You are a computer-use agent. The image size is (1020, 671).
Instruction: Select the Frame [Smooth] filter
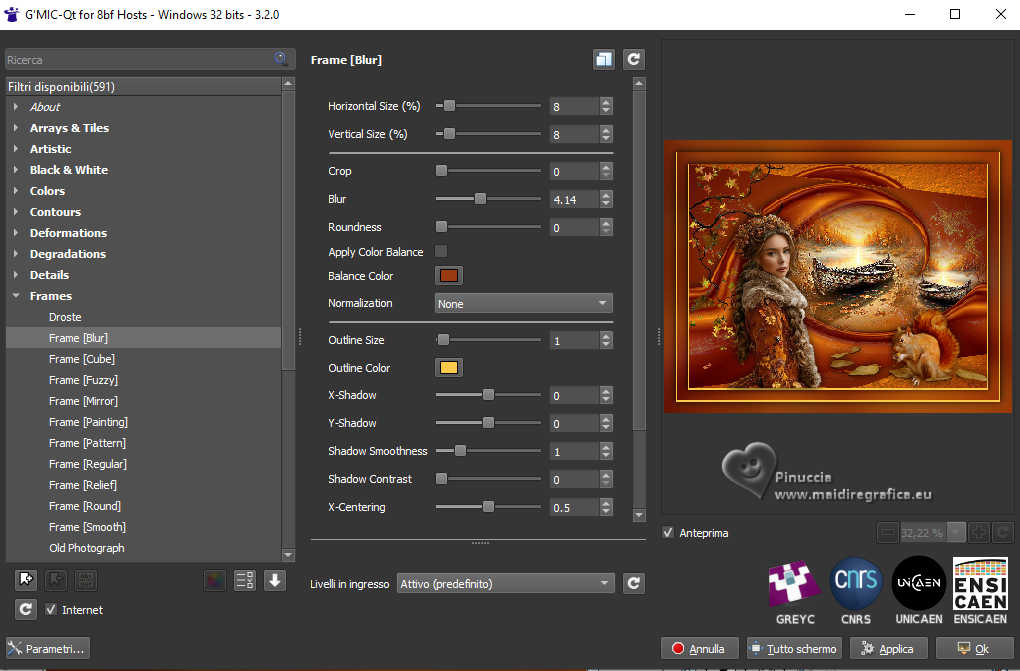click(87, 527)
